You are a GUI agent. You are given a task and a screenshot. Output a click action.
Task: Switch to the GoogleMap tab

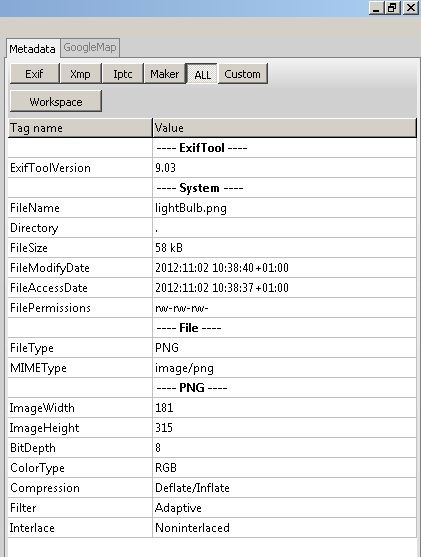90,48
